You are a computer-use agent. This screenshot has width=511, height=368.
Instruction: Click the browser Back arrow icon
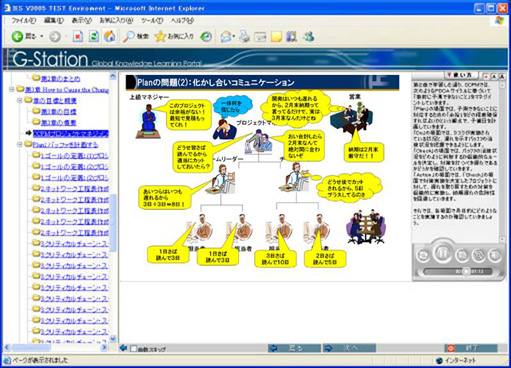[17, 36]
